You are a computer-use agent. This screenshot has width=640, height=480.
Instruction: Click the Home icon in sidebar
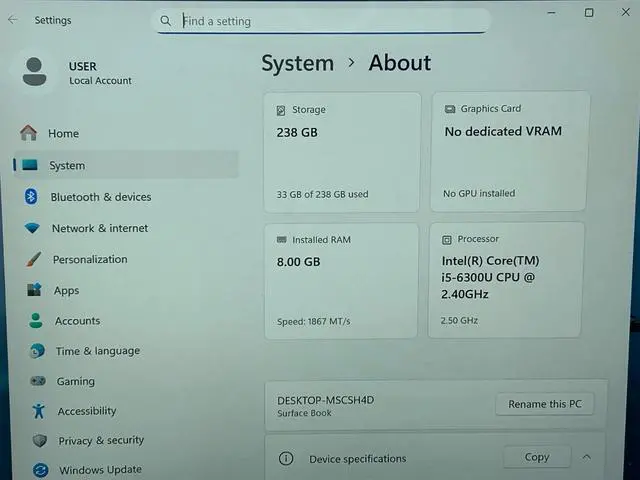[x=28, y=133]
